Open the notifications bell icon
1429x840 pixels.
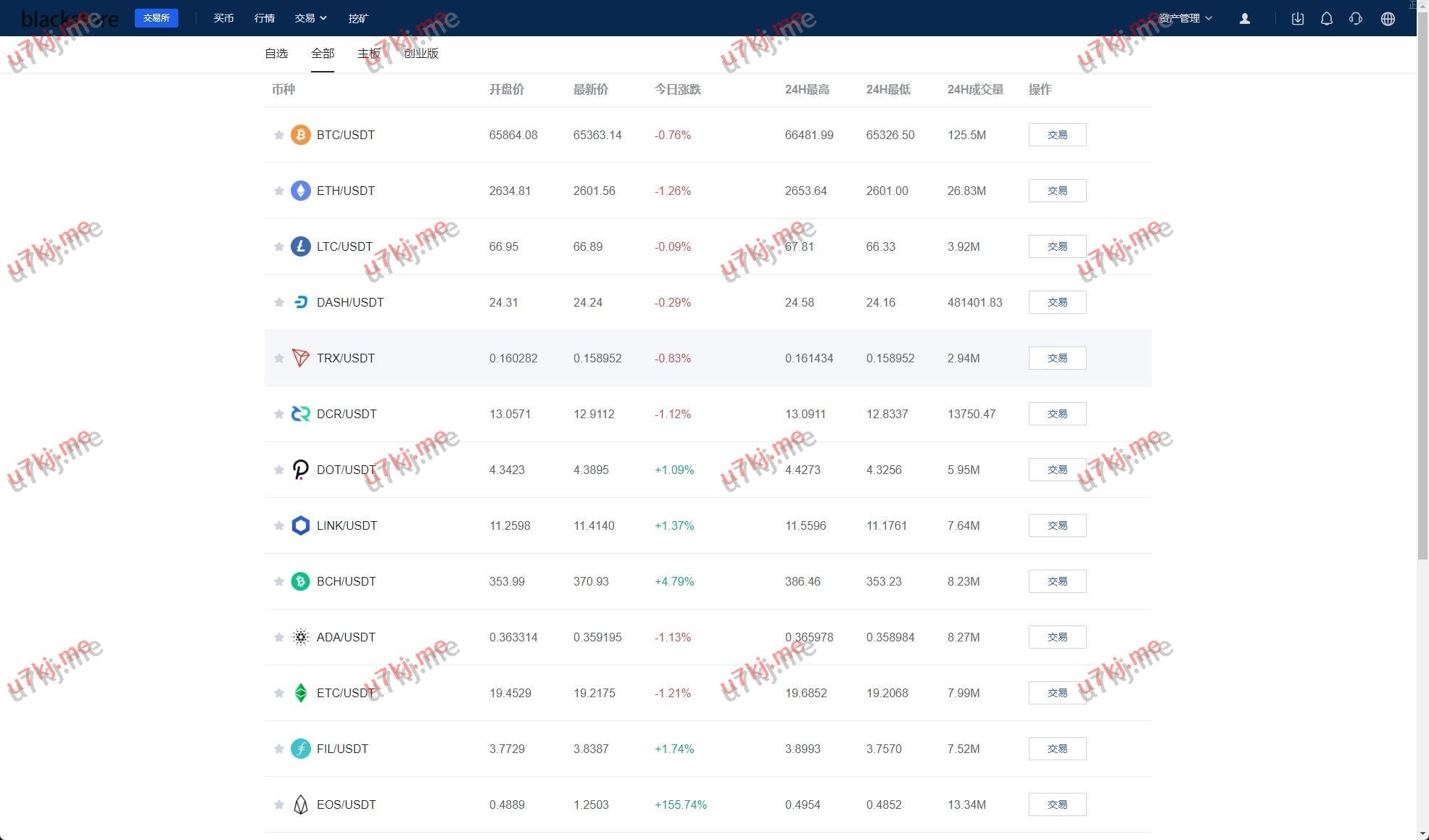(x=1326, y=19)
